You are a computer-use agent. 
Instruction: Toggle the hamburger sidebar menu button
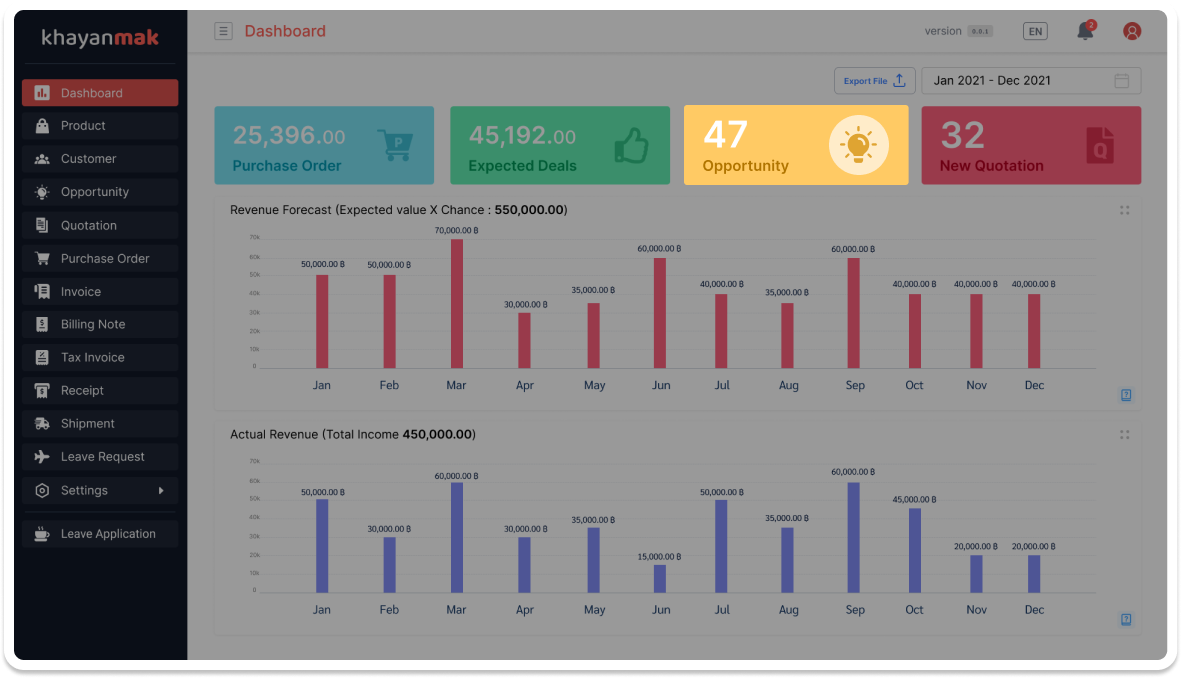(x=223, y=31)
